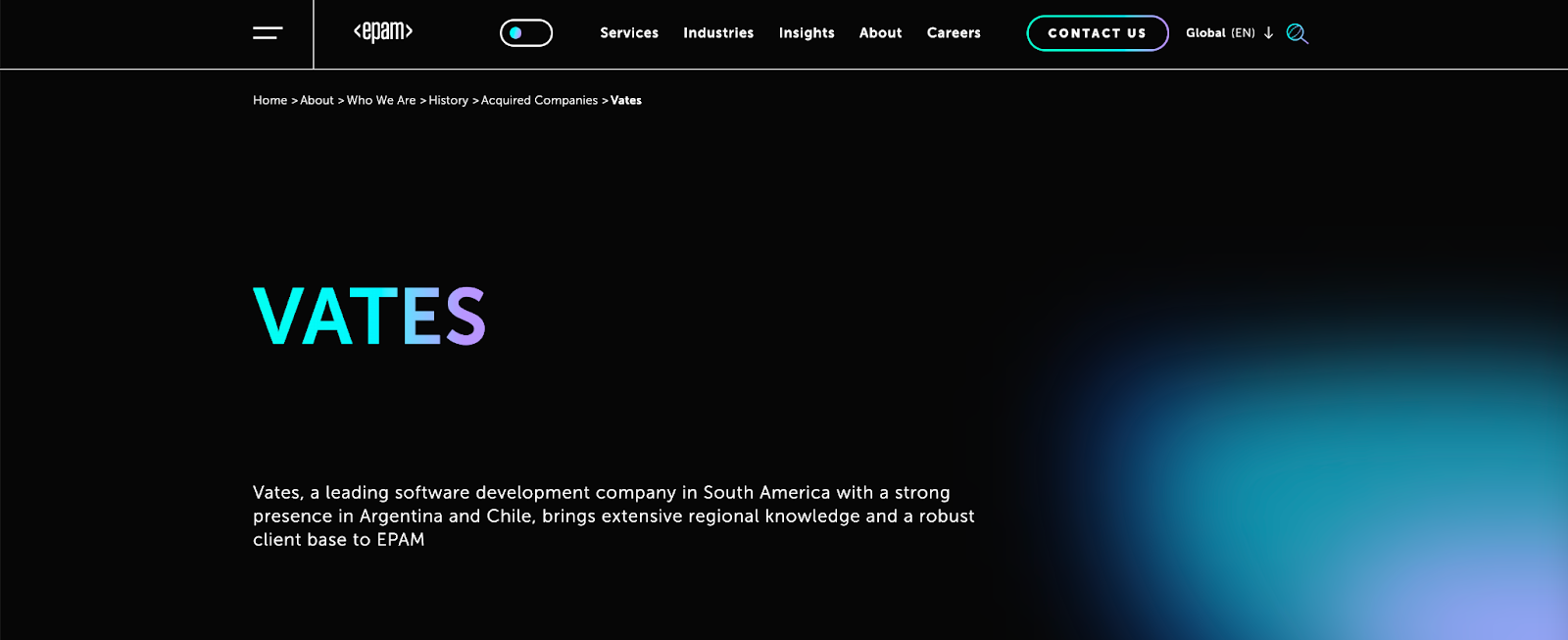Click the Vates breadcrumb text
This screenshot has width=1568, height=640.
point(626,100)
